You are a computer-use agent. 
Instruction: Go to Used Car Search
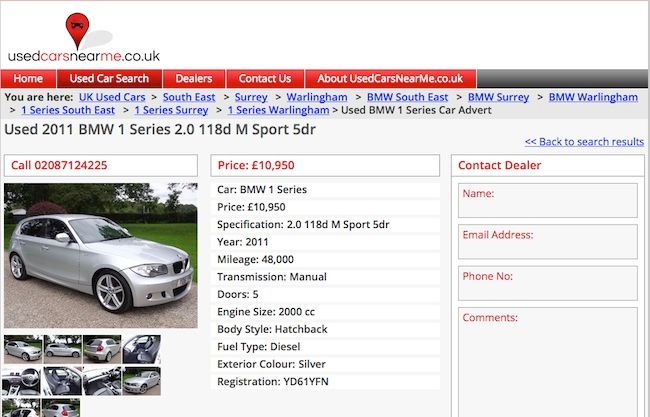[109, 78]
